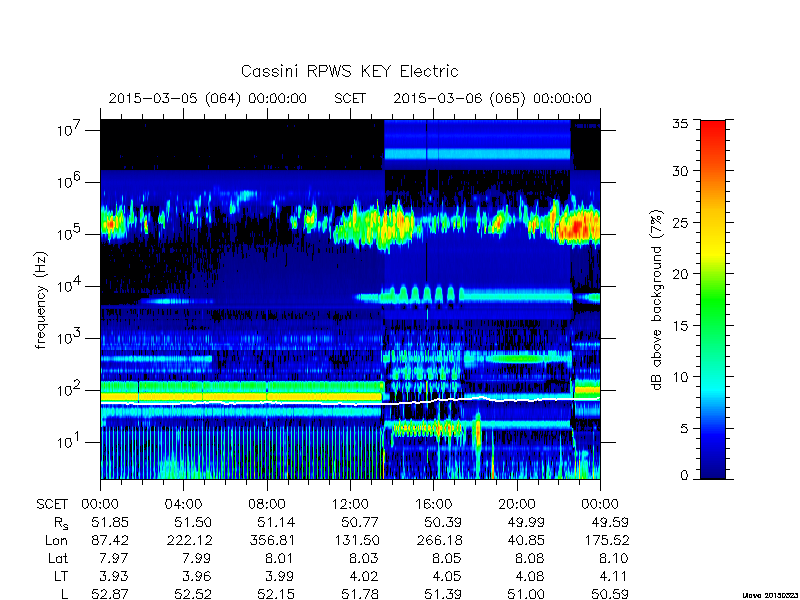Viewport: 800px width, 600px height.
Task: Click the Lon value 356.81
Action: 272,540
